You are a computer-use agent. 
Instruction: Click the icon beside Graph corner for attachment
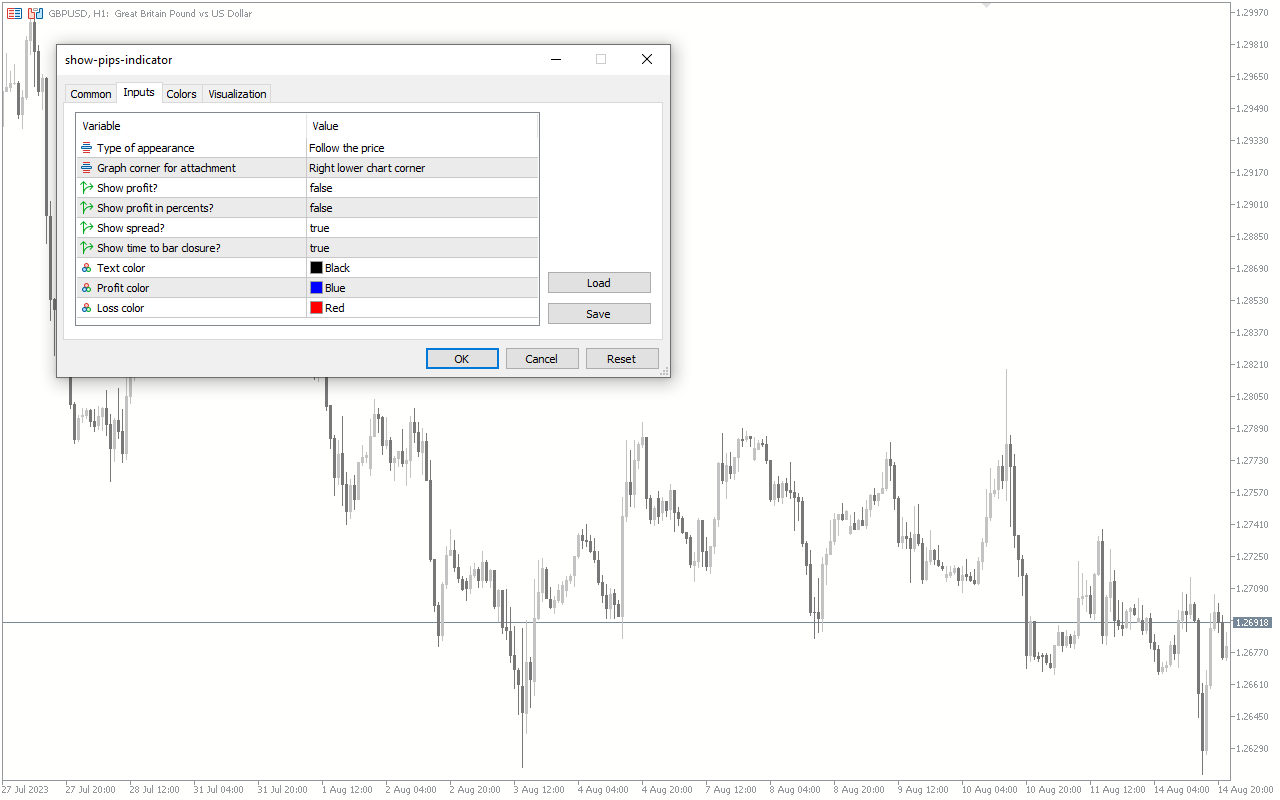87,168
